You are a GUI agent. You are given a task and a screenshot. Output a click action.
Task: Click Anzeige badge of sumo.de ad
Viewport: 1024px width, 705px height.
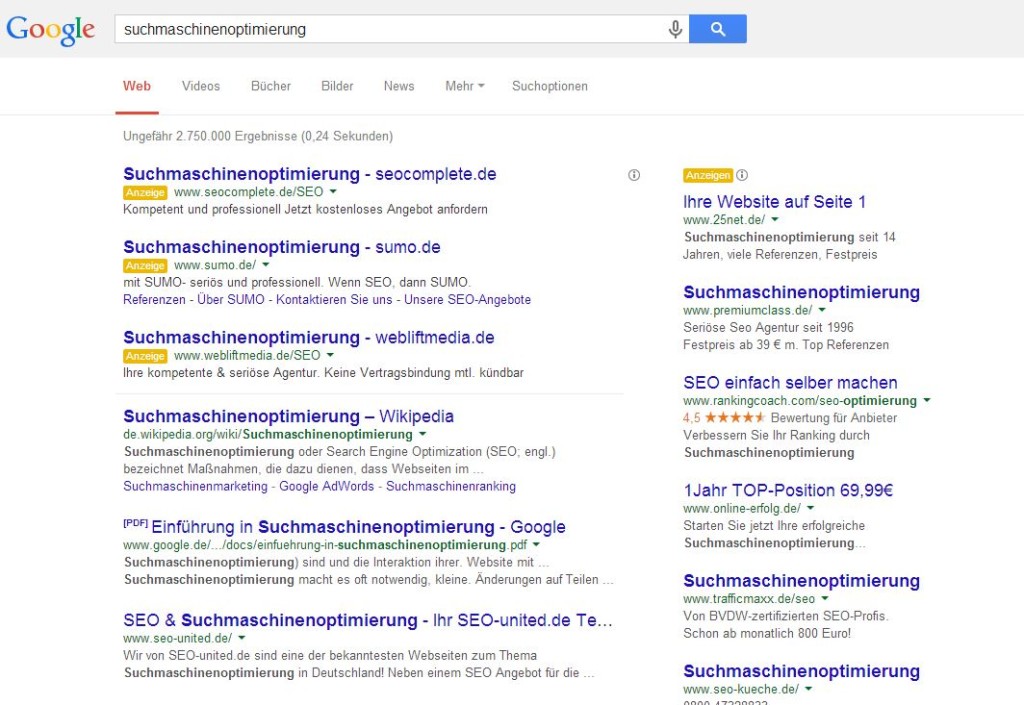pyautogui.click(x=145, y=266)
